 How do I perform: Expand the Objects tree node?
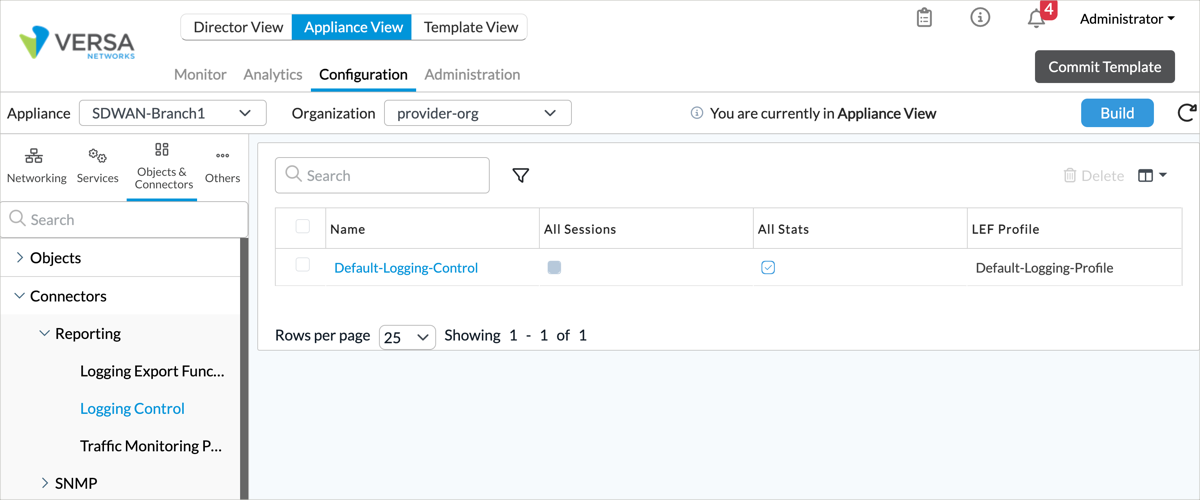pyautogui.click(x=20, y=258)
